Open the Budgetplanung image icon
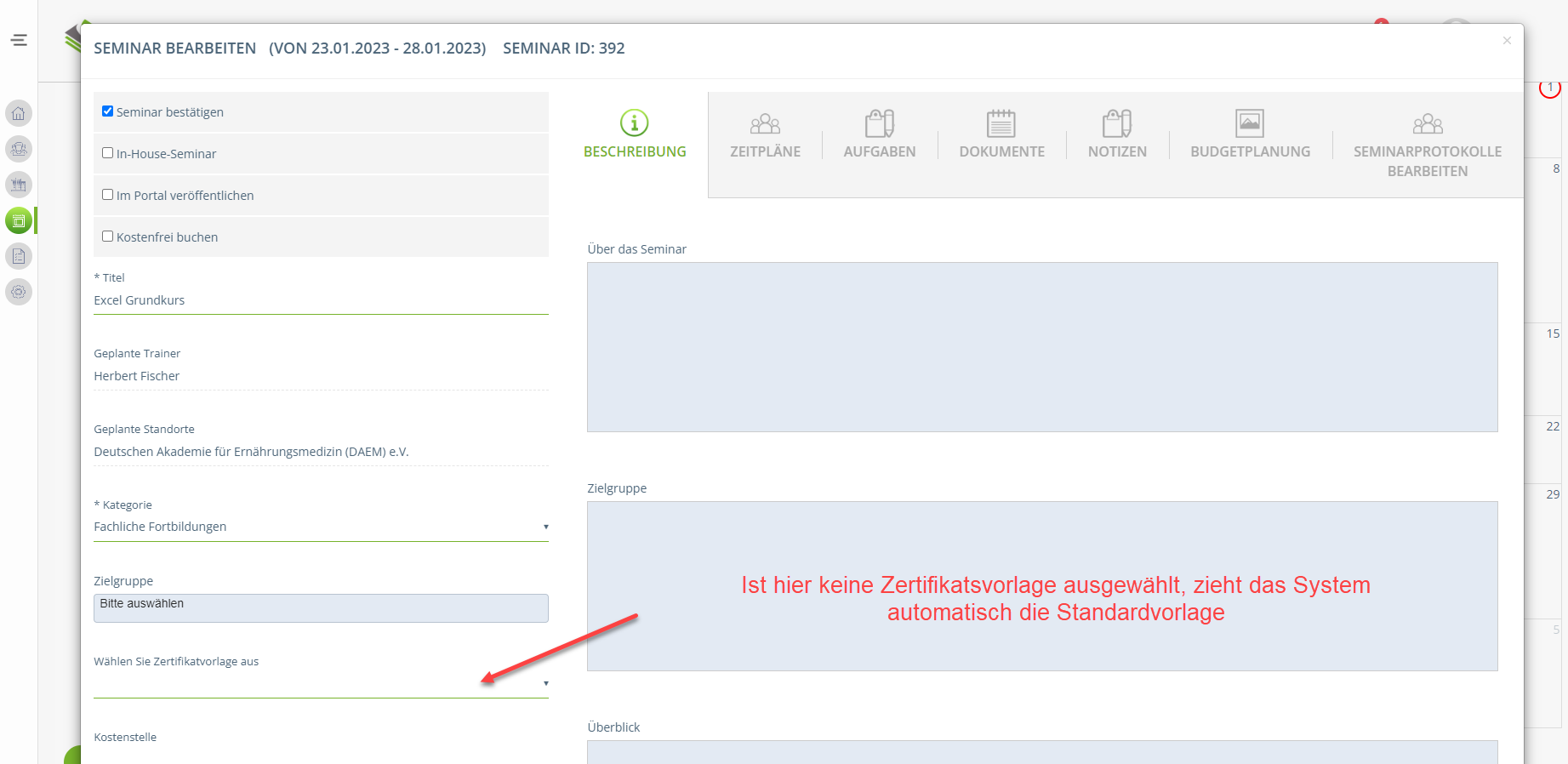The height and width of the screenshot is (764, 1568). [1249, 123]
